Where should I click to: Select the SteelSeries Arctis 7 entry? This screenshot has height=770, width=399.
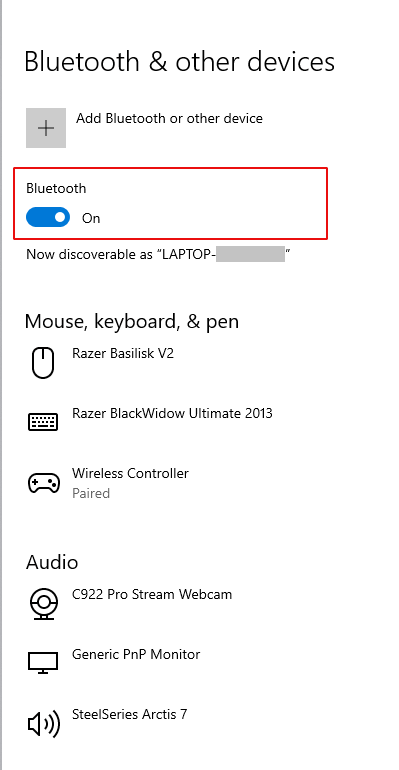130,714
